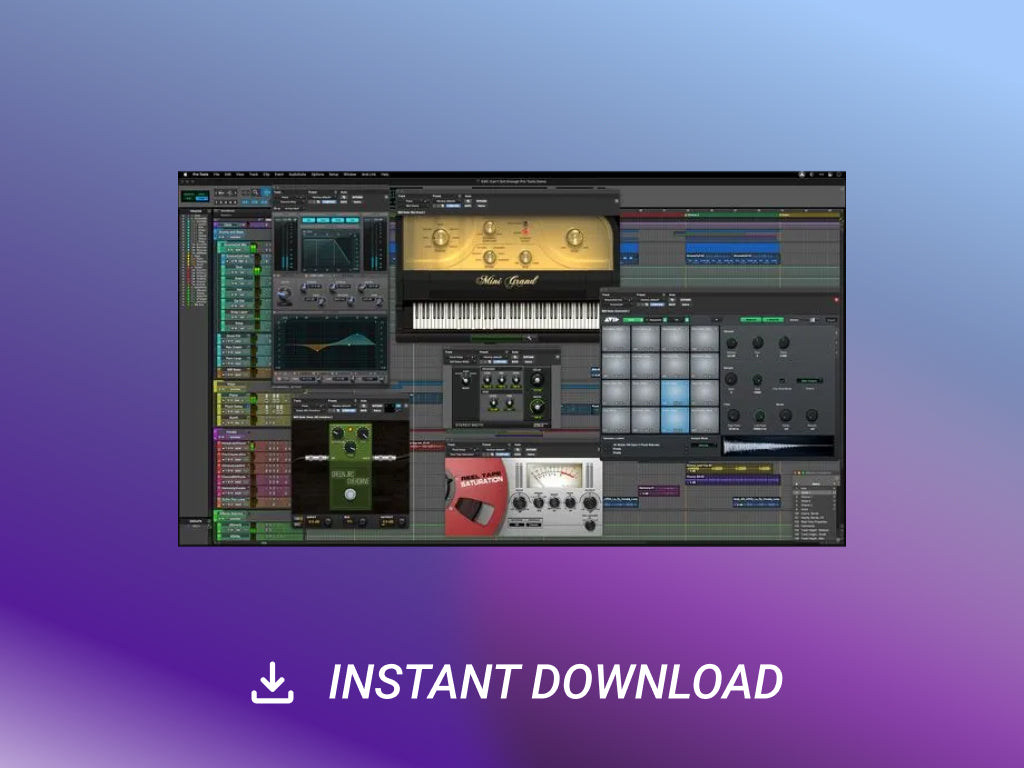Open the File menu
The height and width of the screenshot is (768, 1024).
tap(216, 174)
